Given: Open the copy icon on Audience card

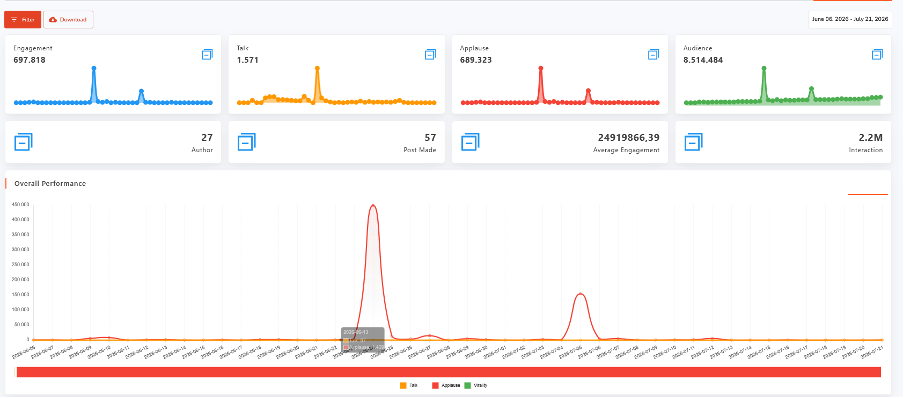Looking at the screenshot, I should (x=877, y=54).
